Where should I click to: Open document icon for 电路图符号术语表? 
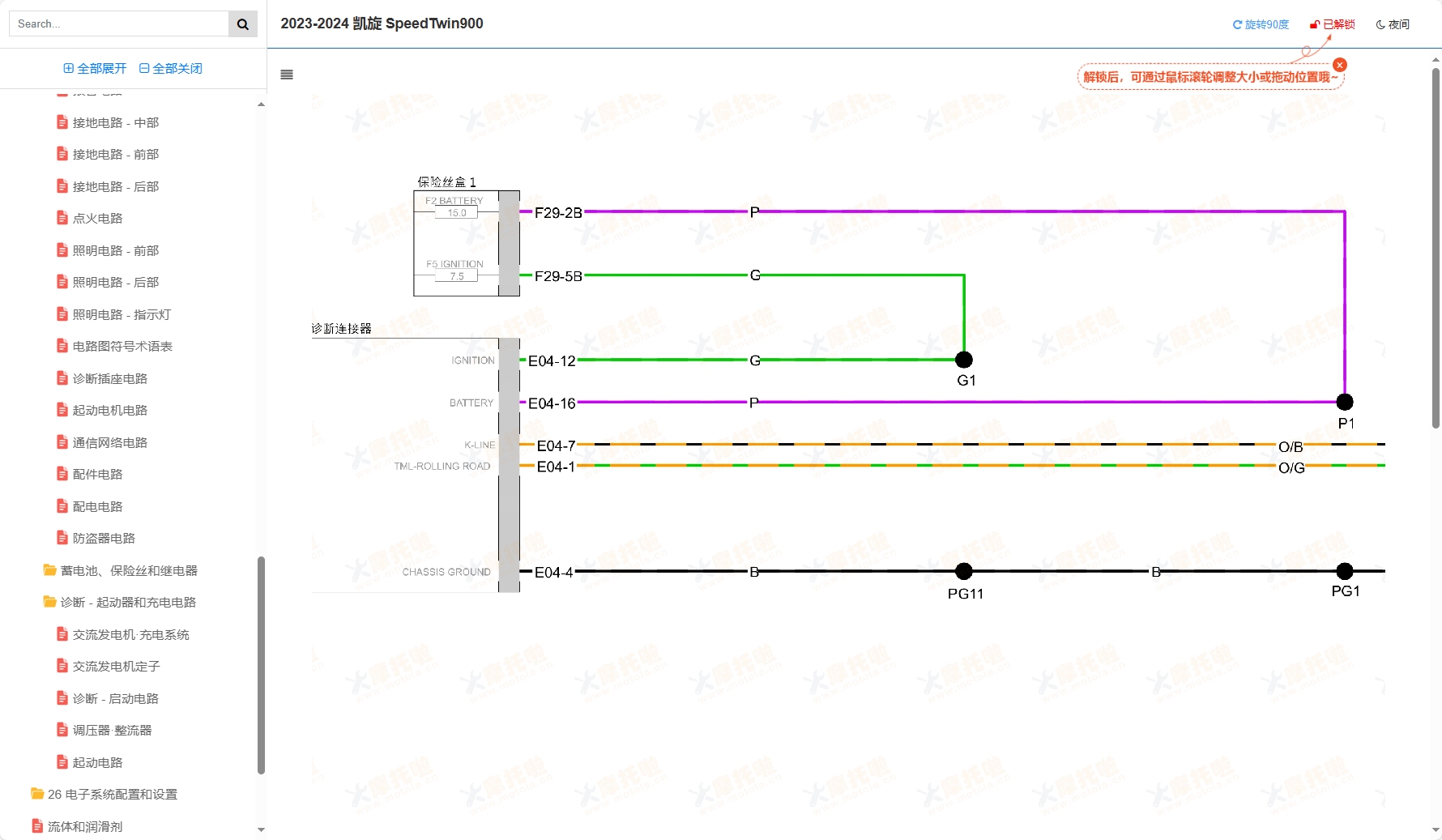[x=62, y=346]
